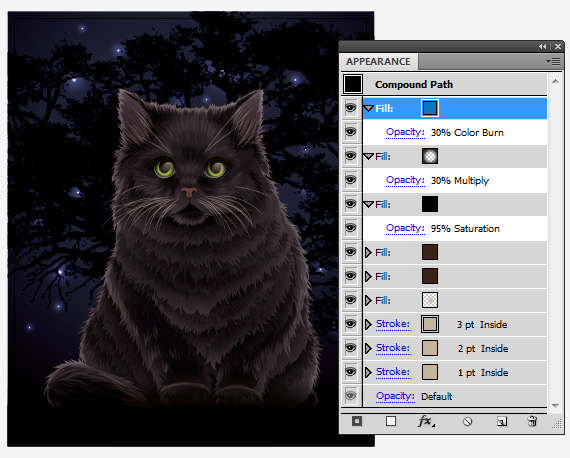This screenshot has height=458, width=570.
Task: Open the 2 pt stroke color swatch
Action: [430, 348]
